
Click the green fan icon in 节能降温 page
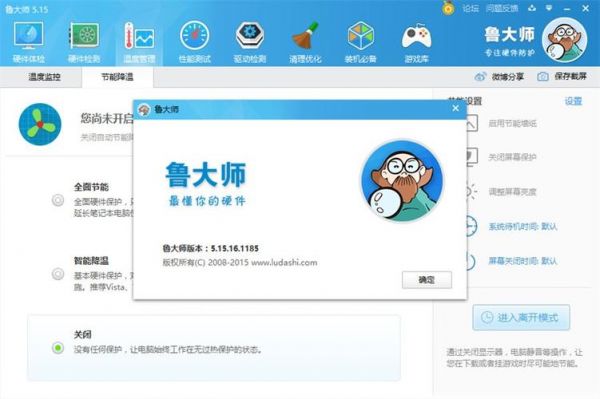(x=40, y=124)
